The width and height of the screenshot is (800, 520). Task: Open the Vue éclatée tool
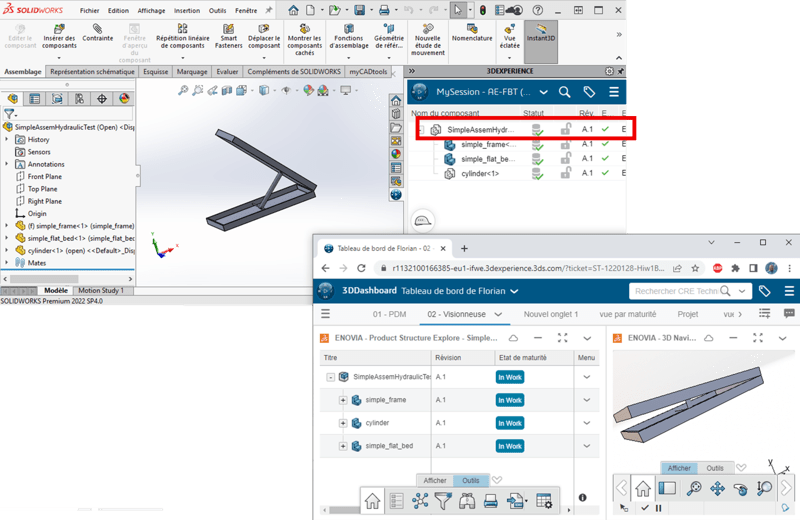[509, 36]
